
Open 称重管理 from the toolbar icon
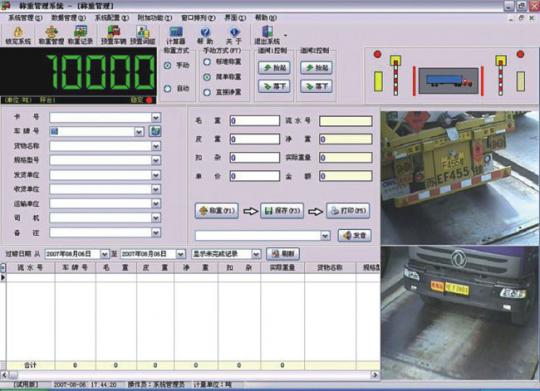[51, 32]
